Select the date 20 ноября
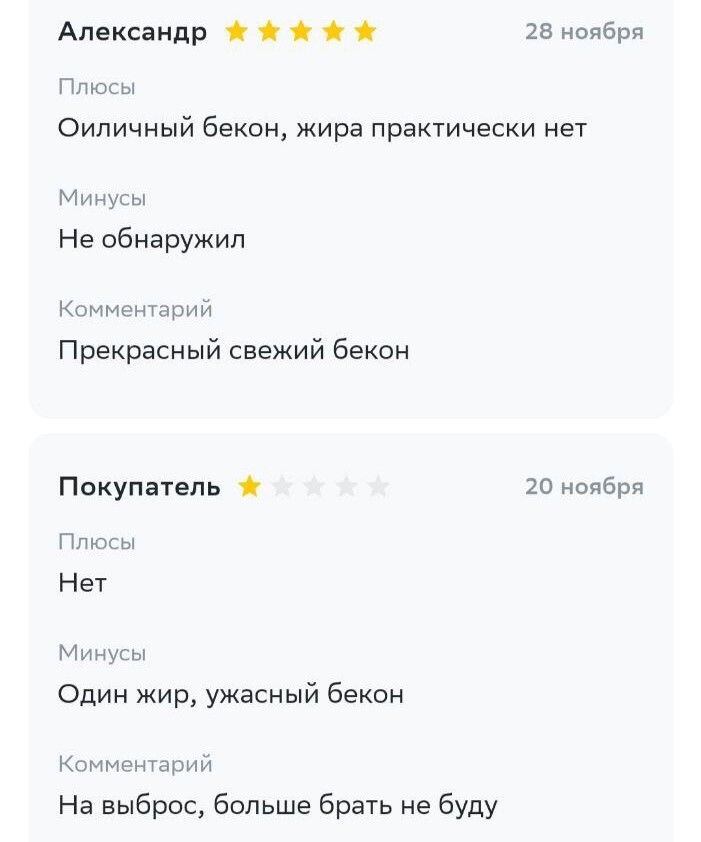Screen dimensions: 701x842 [584, 487]
